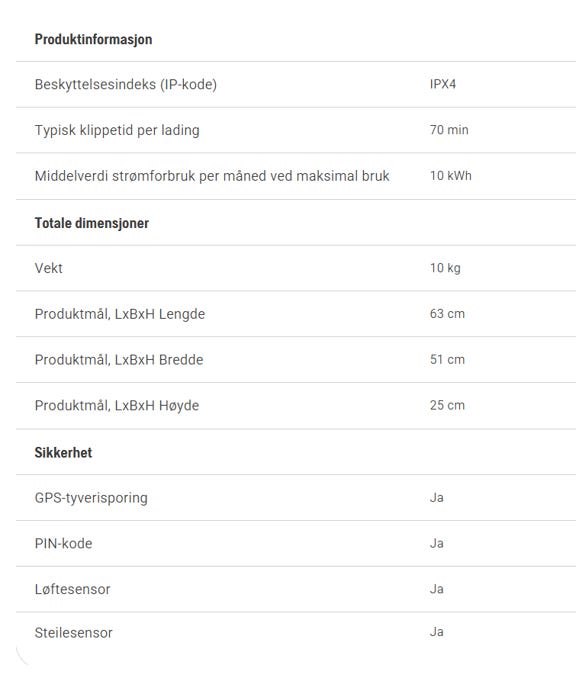The height and width of the screenshot is (678, 576).
Task: Click the Middelverdi strømforbruk per måned label
Action: pos(212,176)
